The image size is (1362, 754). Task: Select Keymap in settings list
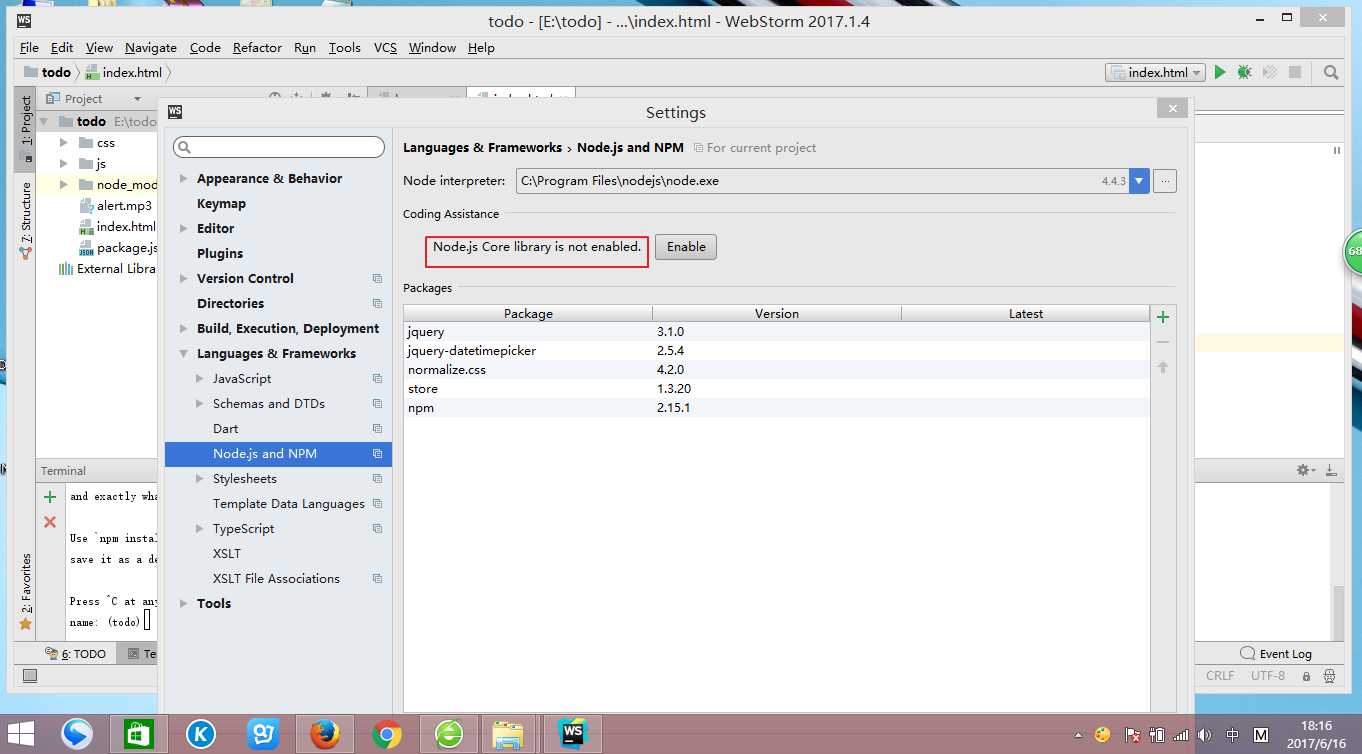pos(221,204)
